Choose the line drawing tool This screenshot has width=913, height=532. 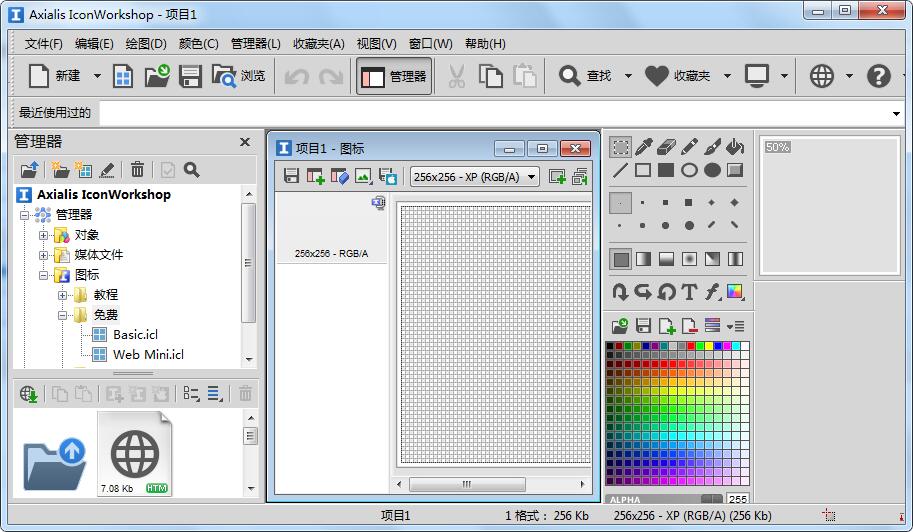[x=621, y=170]
